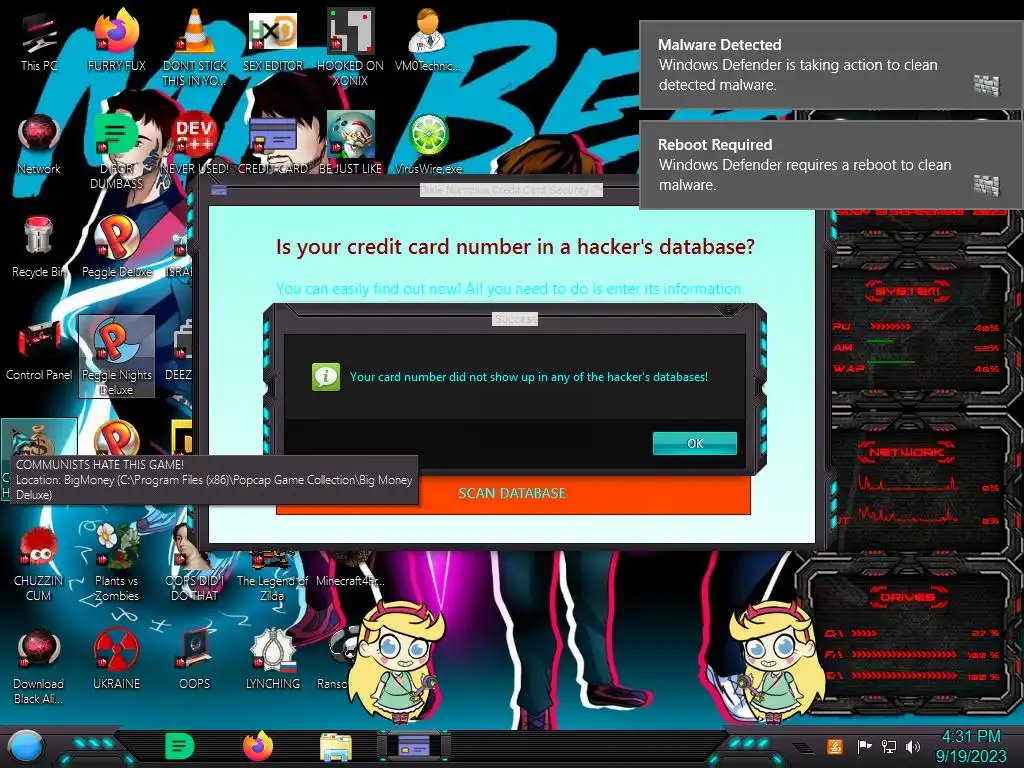The image size is (1024, 768).
Task: Select the D FOR DUMBASS desktop icon
Action: [x=117, y=152]
